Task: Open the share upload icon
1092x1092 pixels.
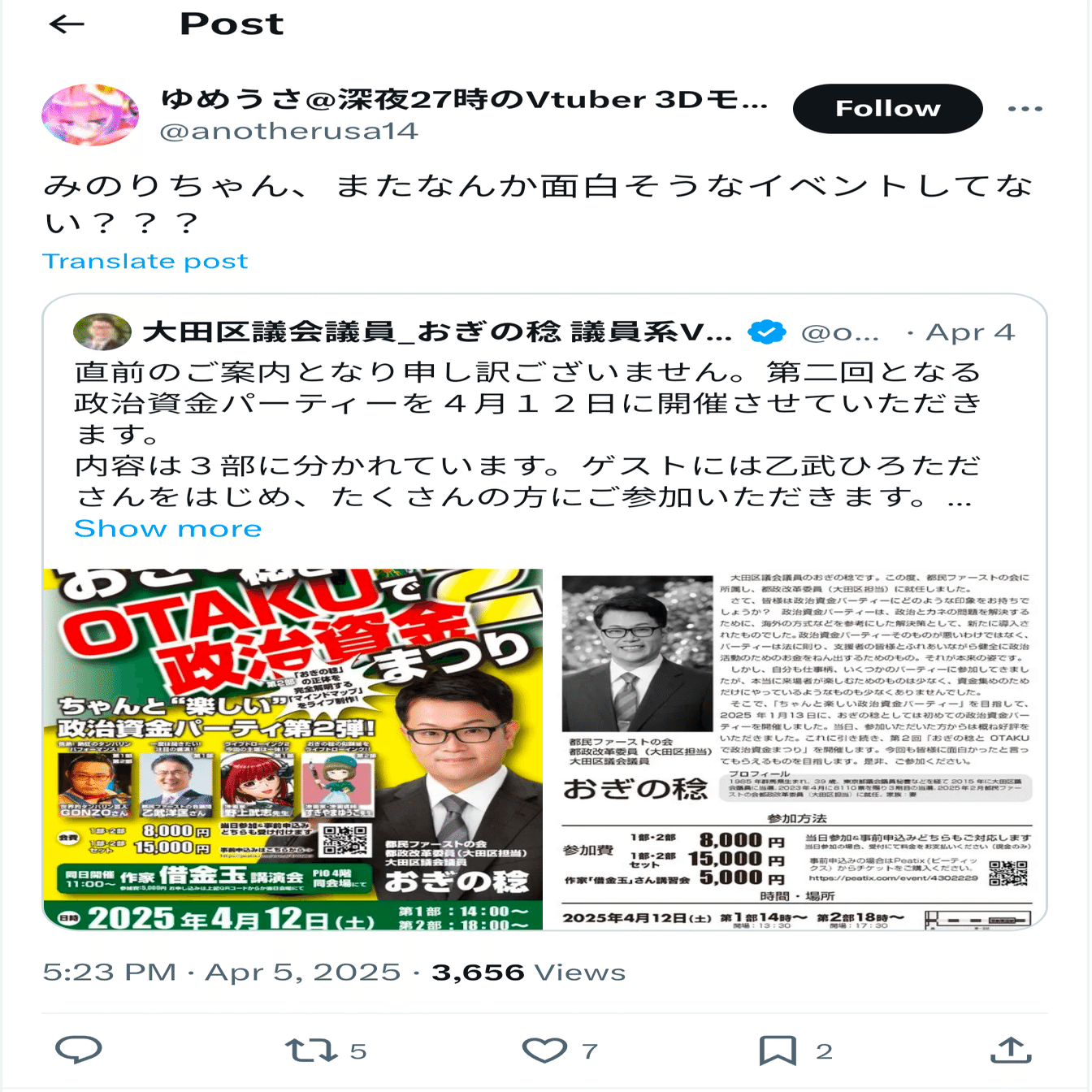Action: point(1011,1050)
